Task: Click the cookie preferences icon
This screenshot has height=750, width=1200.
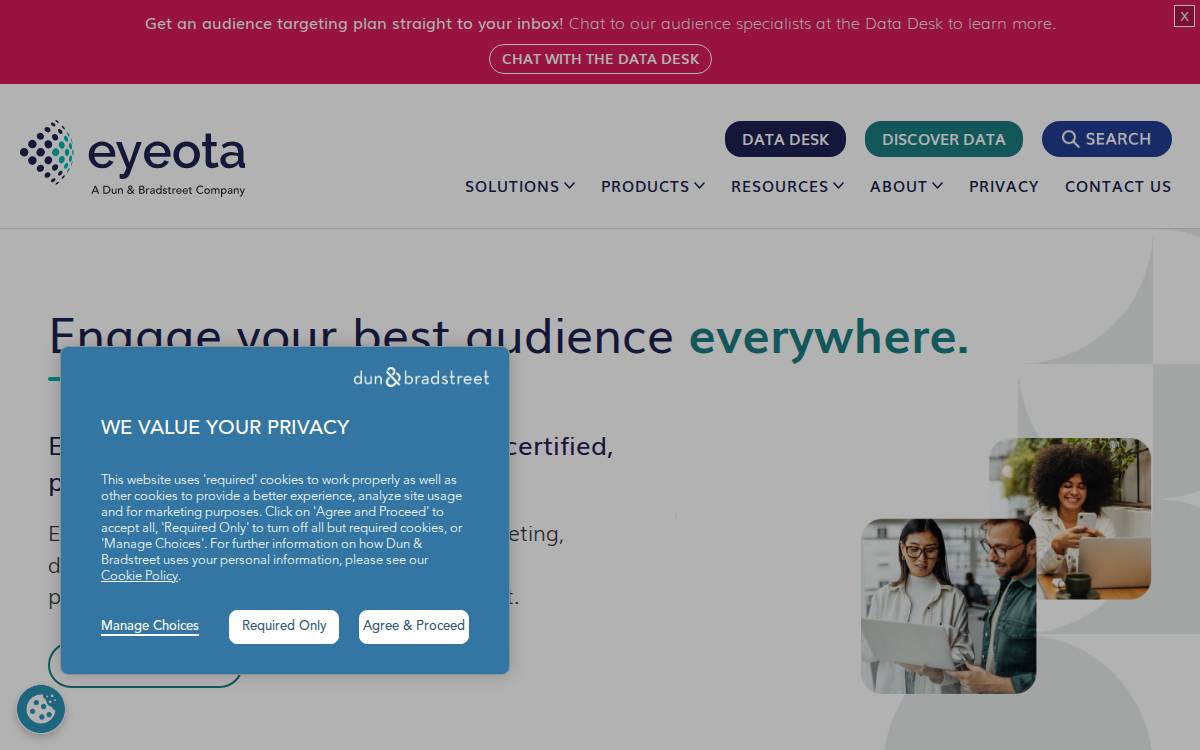Action: [x=41, y=709]
